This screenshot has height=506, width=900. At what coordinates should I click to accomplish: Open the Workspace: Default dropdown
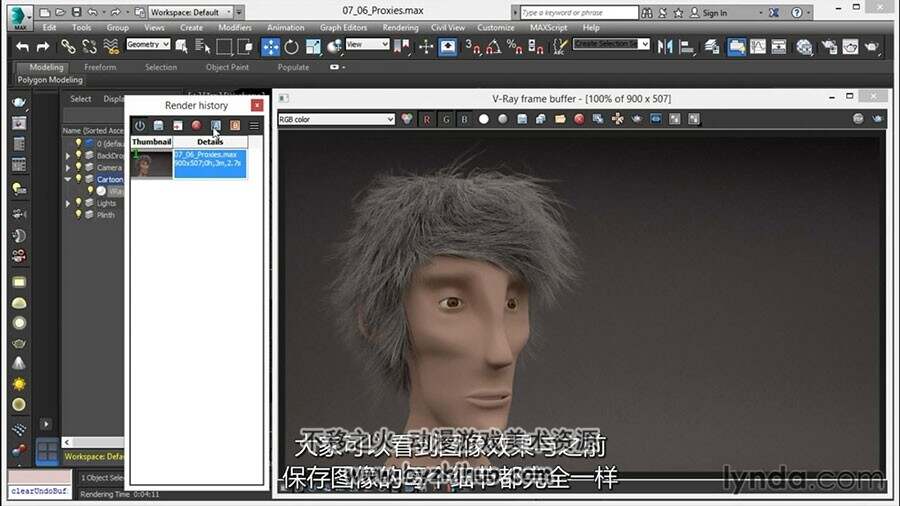(190, 12)
